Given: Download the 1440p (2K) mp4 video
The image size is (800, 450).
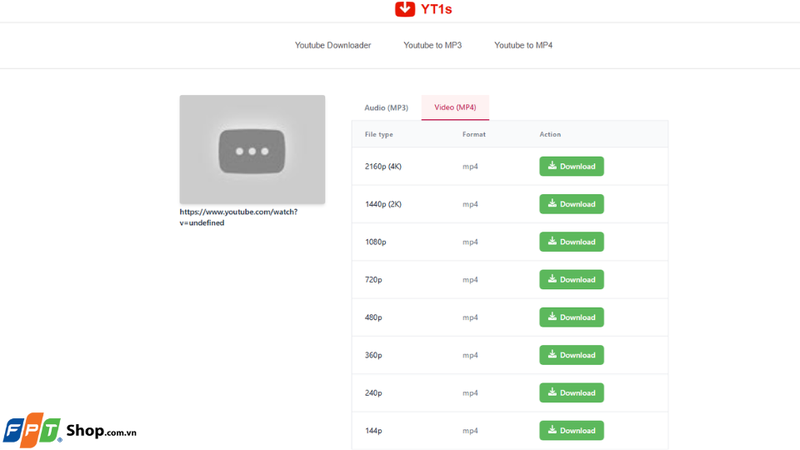Looking at the screenshot, I should 571,204.
